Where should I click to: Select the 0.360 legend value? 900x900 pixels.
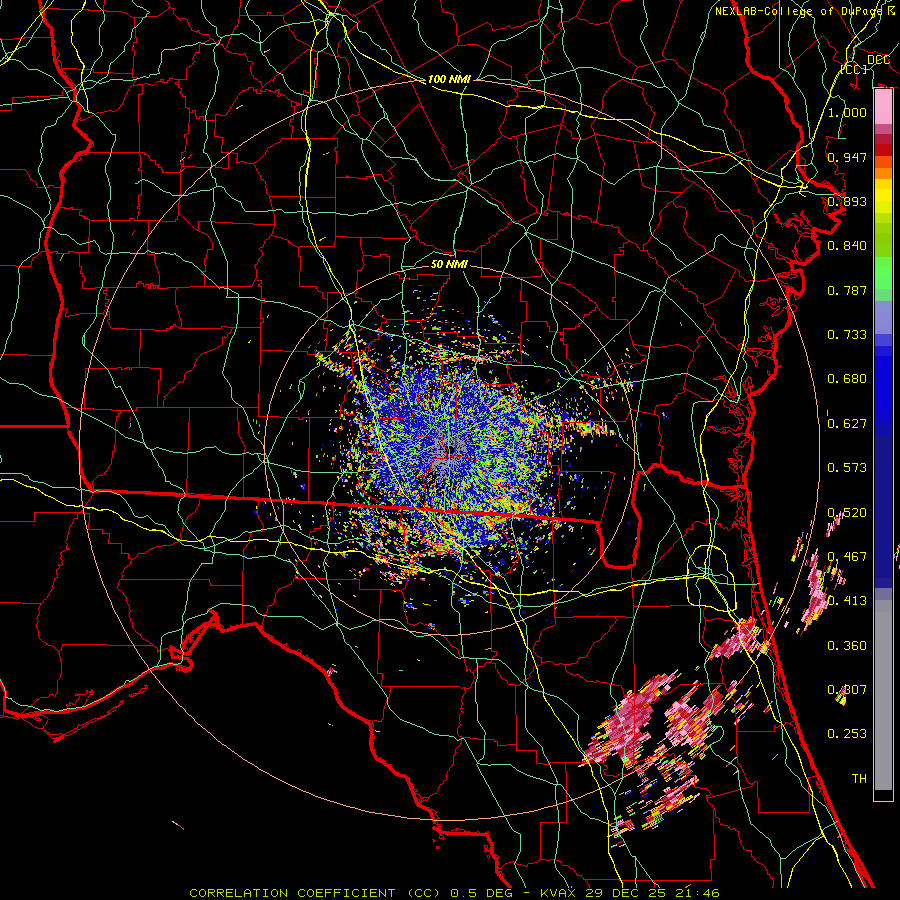click(x=847, y=646)
